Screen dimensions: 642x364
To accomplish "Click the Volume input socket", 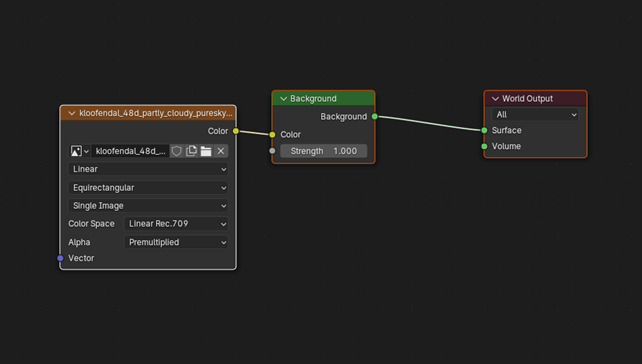I will (484, 146).
